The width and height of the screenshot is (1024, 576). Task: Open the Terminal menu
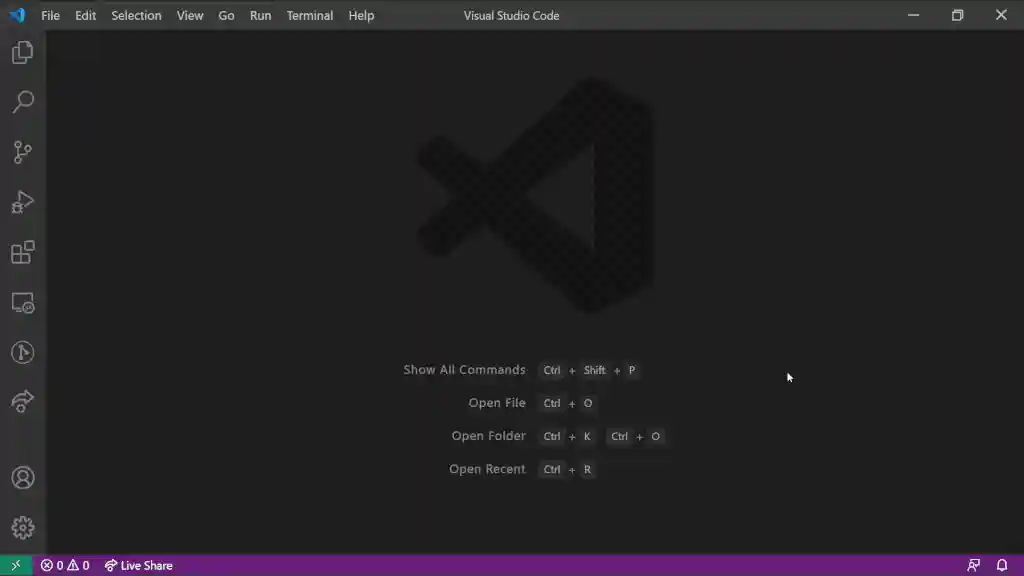tap(309, 15)
